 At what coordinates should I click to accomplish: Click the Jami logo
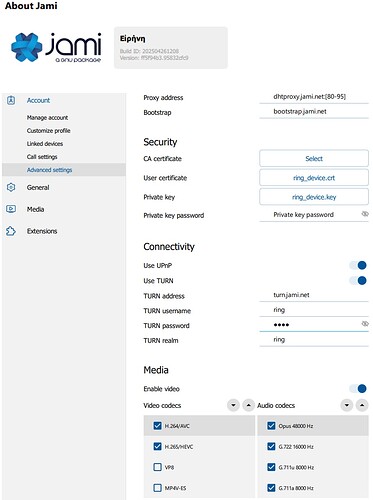(x=56, y=47)
